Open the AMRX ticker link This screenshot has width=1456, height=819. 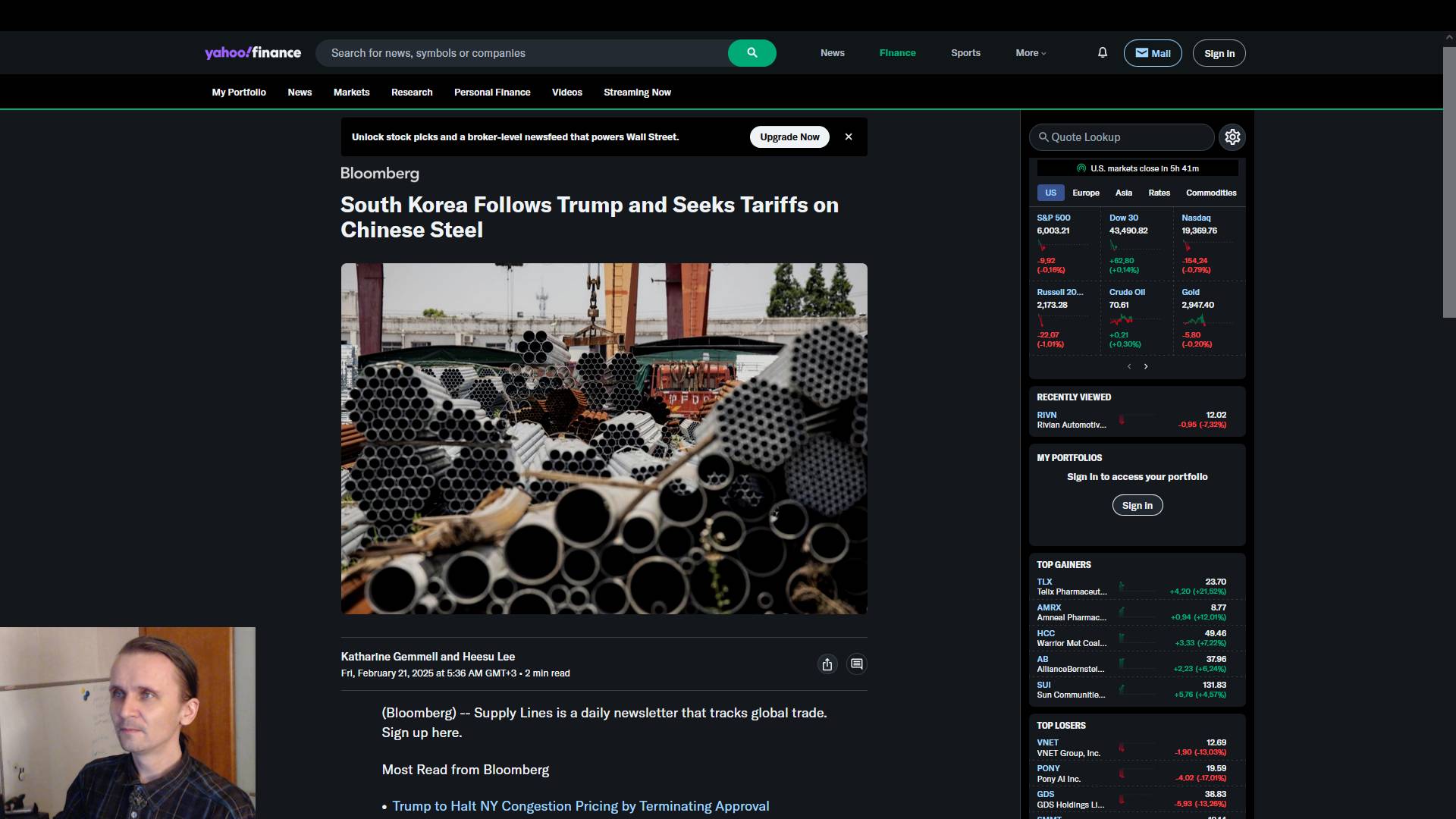click(x=1049, y=607)
